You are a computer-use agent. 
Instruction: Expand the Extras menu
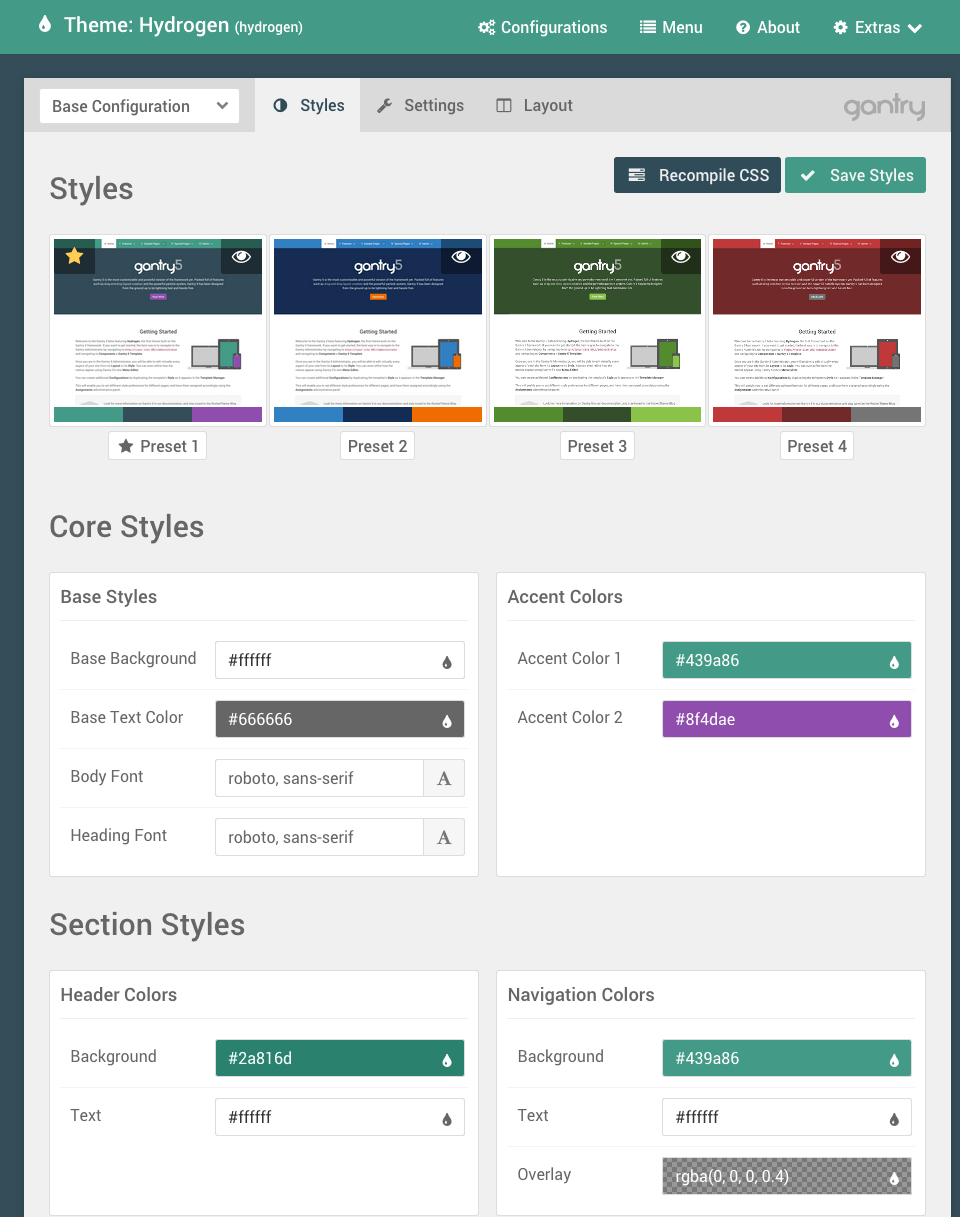pyautogui.click(x=877, y=27)
